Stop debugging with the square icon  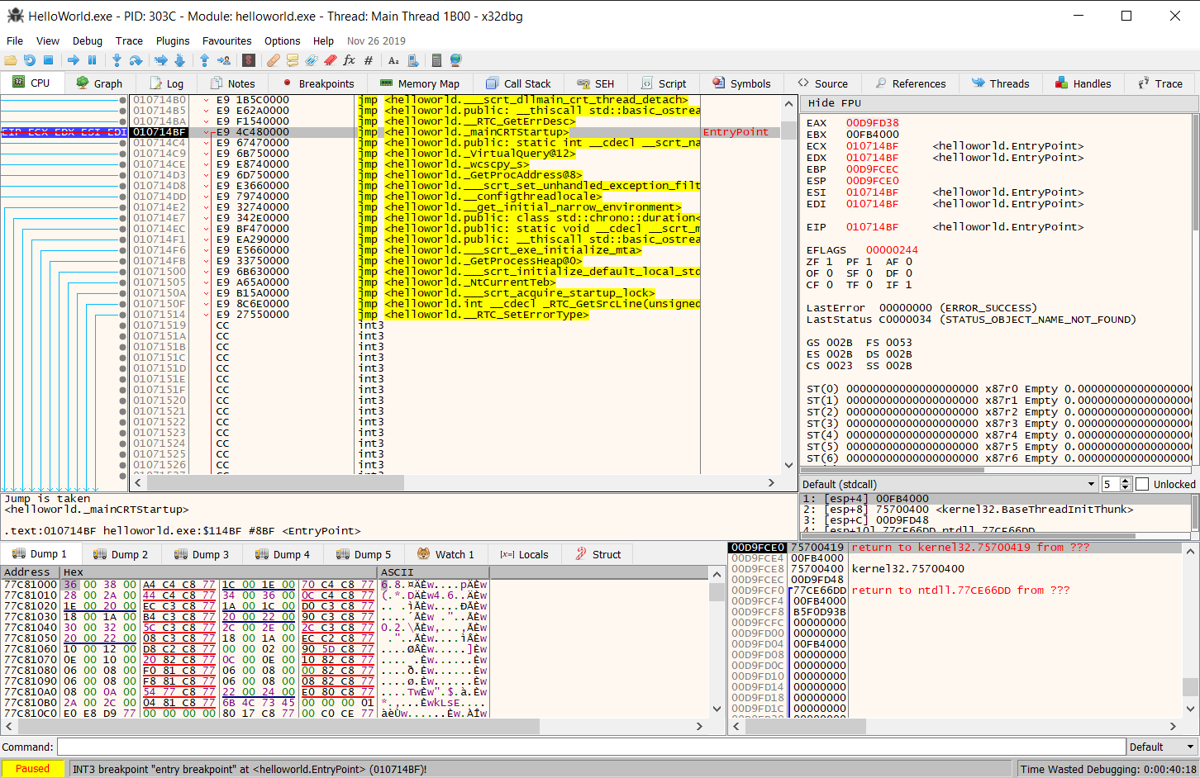pos(48,60)
